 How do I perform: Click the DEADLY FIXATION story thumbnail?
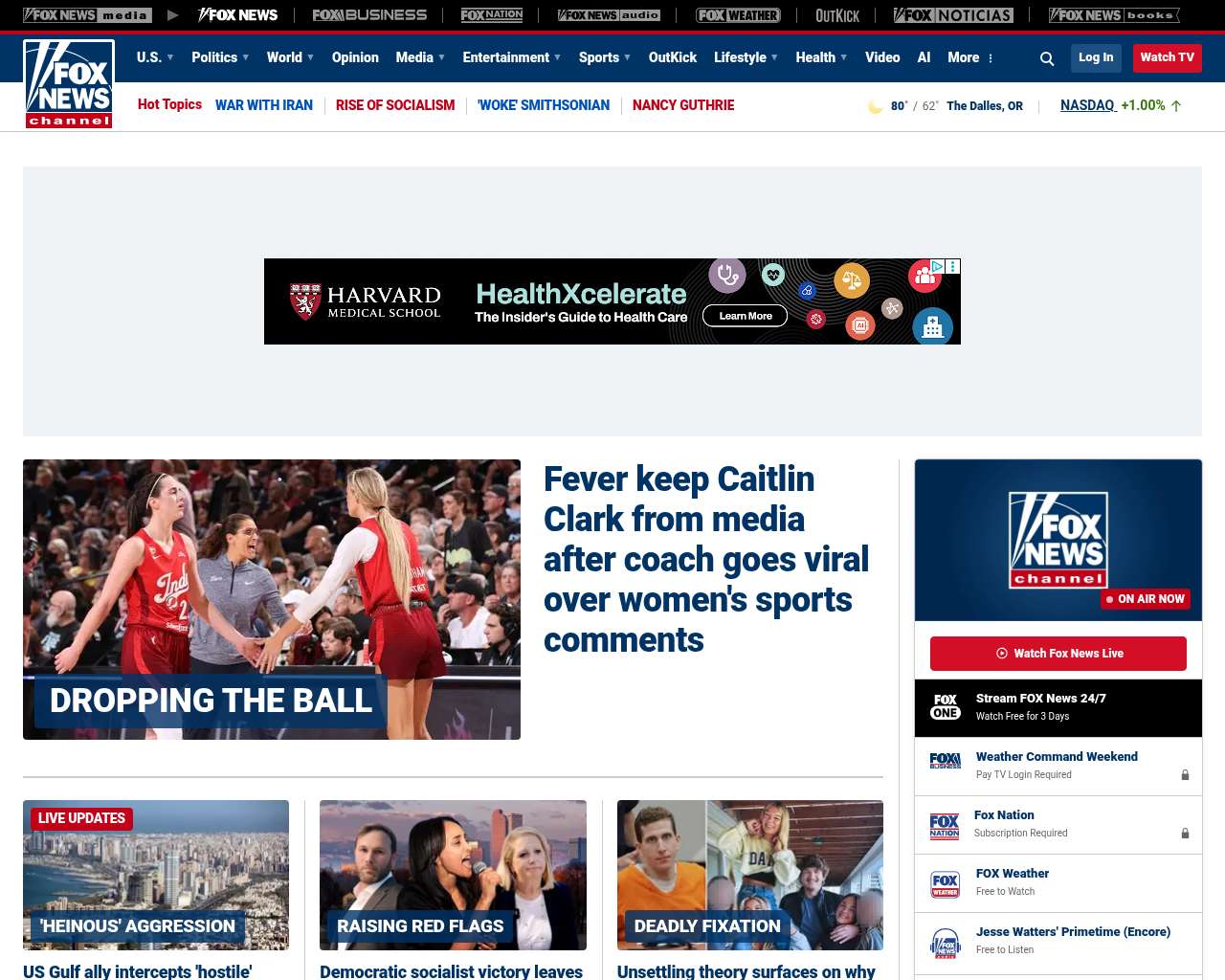750,875
